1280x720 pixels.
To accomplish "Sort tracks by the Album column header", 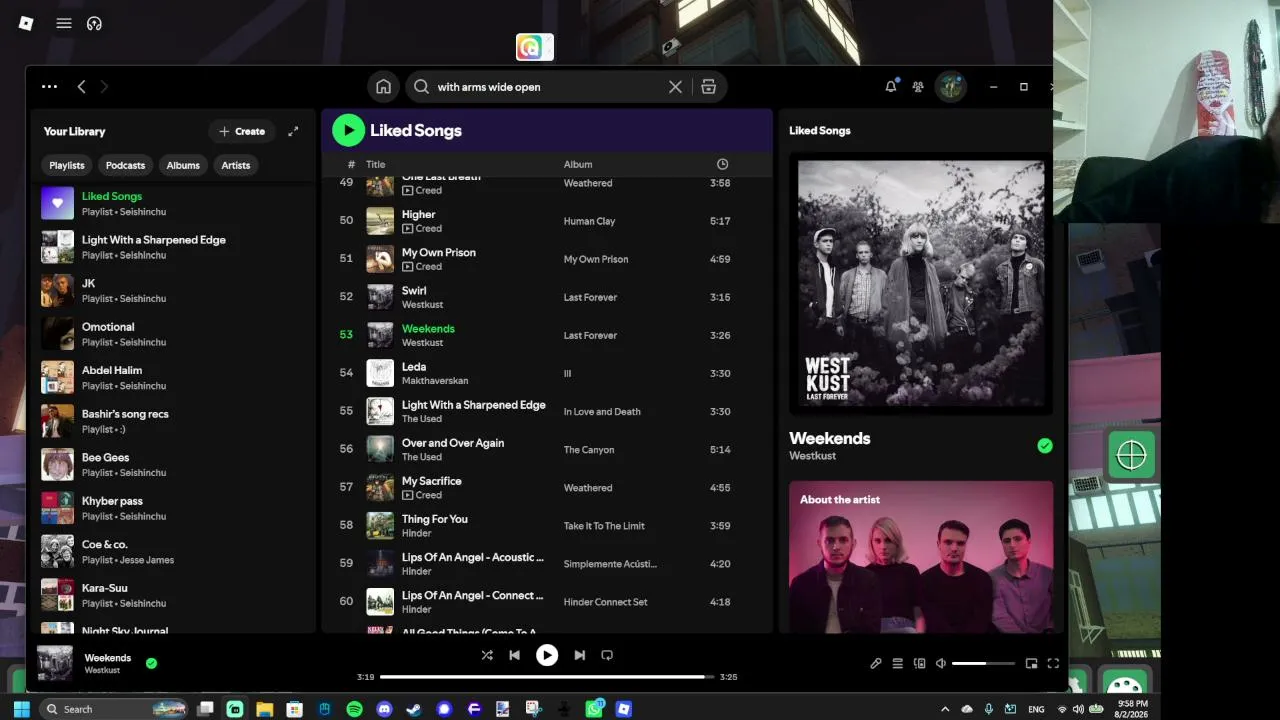I will point(578,164).
